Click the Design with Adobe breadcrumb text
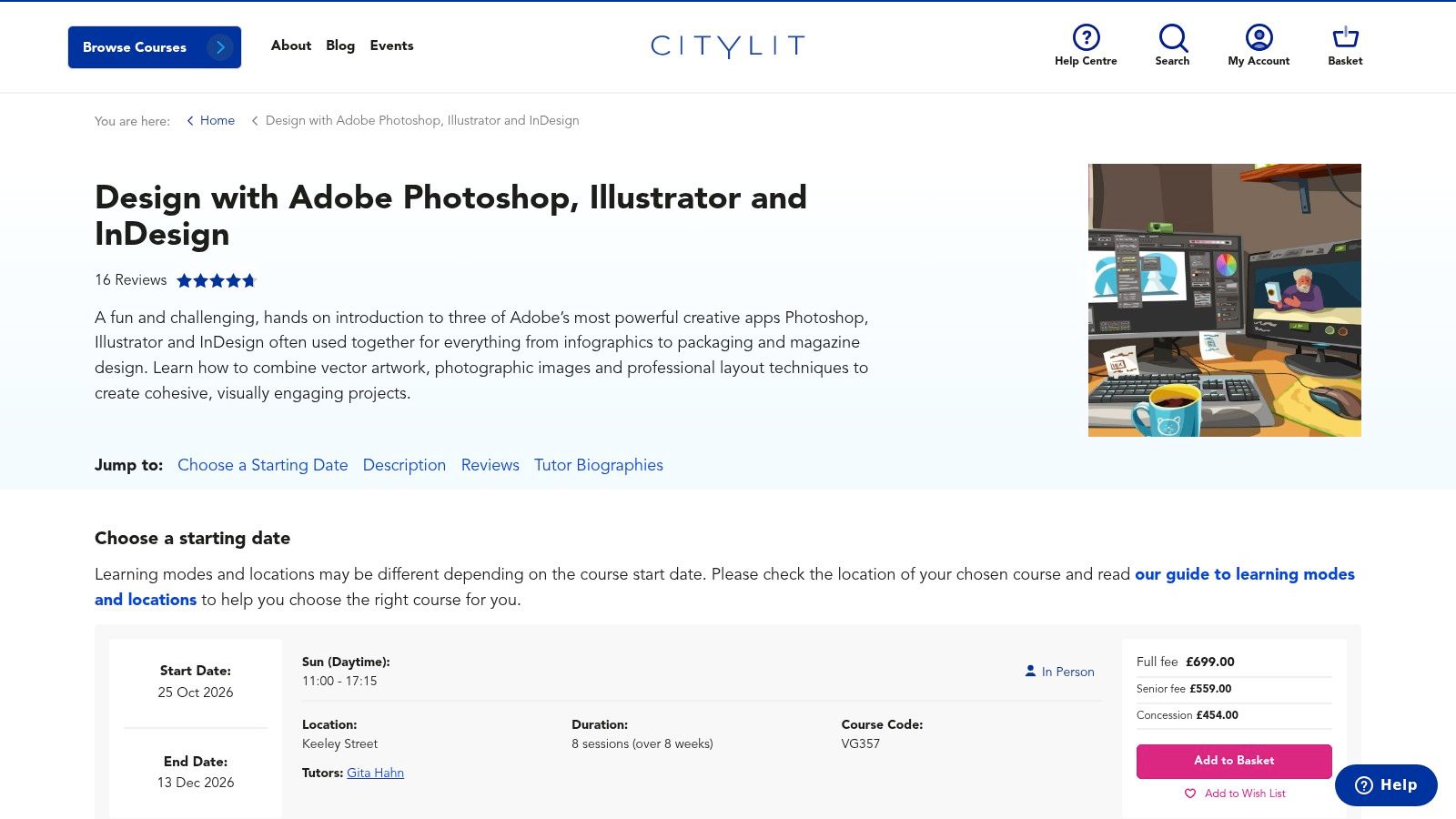Screen dimensions: 1456x819 pos(422,120)
